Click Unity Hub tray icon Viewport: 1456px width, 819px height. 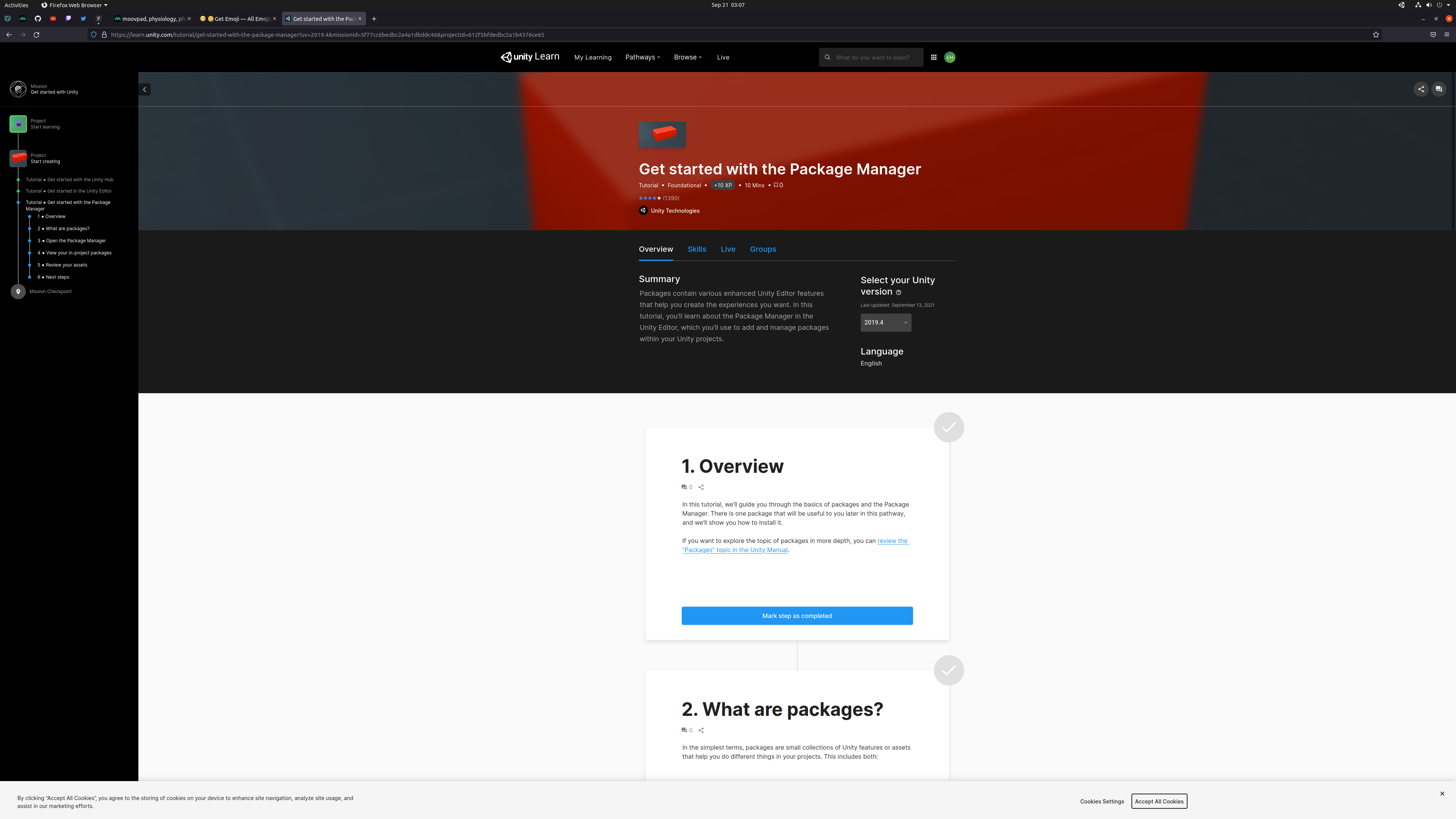(x=1401, y=5)
